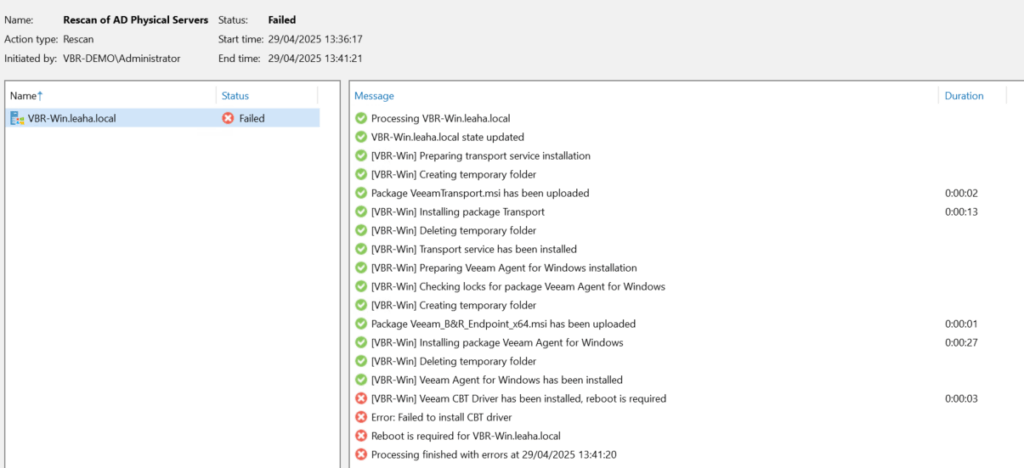Click the red icon for 'Processing finished with errors'
This screenshot has width=1024, height=468.
click(360, 454)
